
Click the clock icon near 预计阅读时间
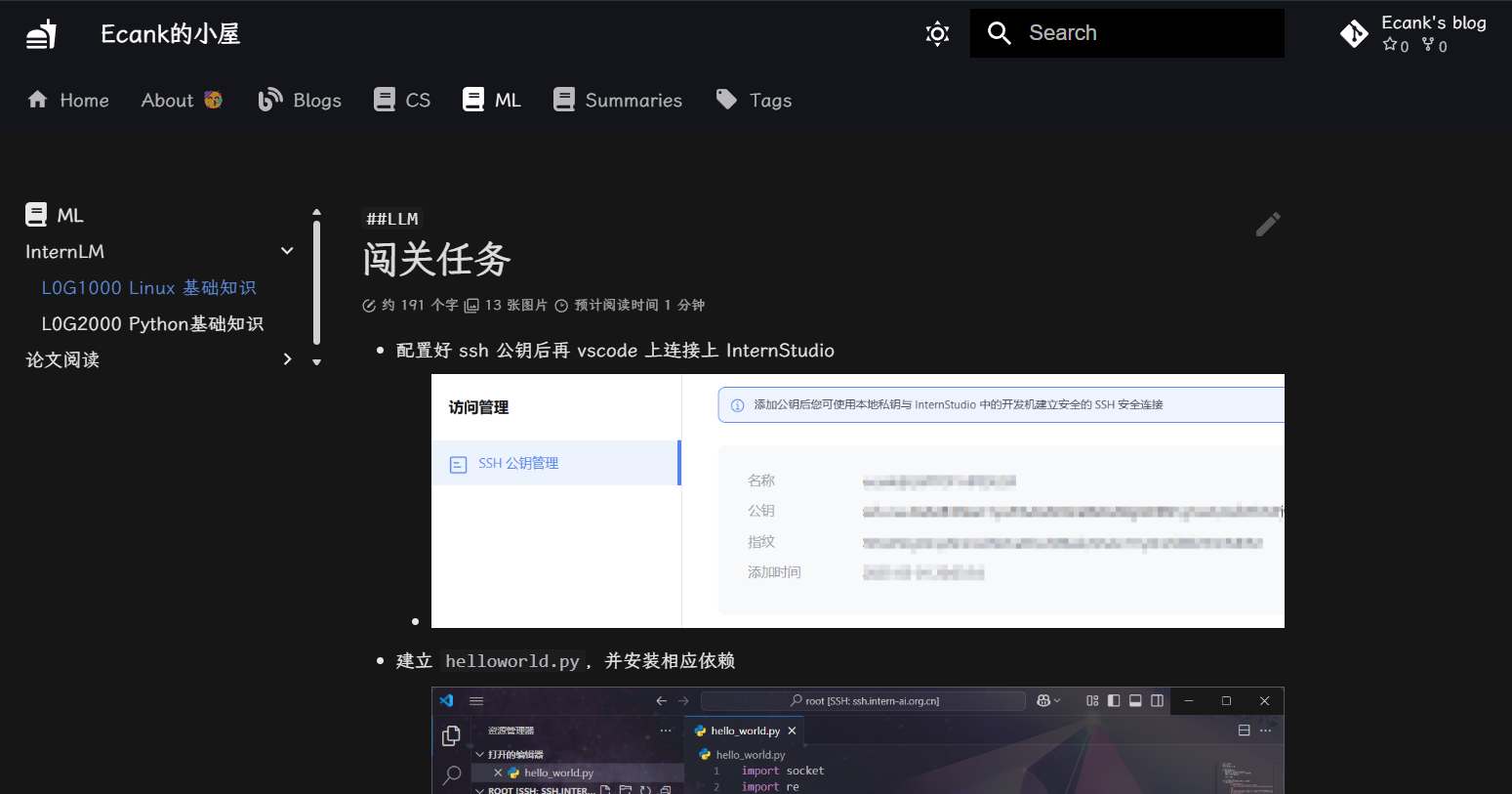(x=561, y=306)
